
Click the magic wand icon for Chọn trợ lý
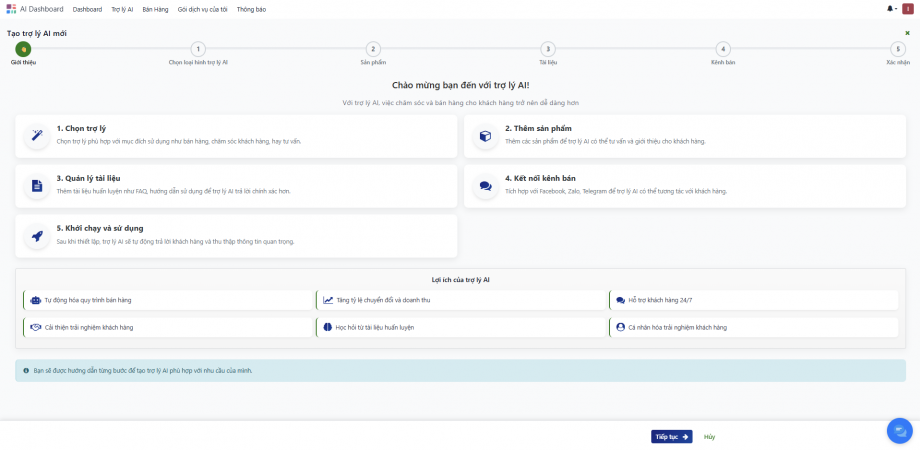tap(37, 135)
